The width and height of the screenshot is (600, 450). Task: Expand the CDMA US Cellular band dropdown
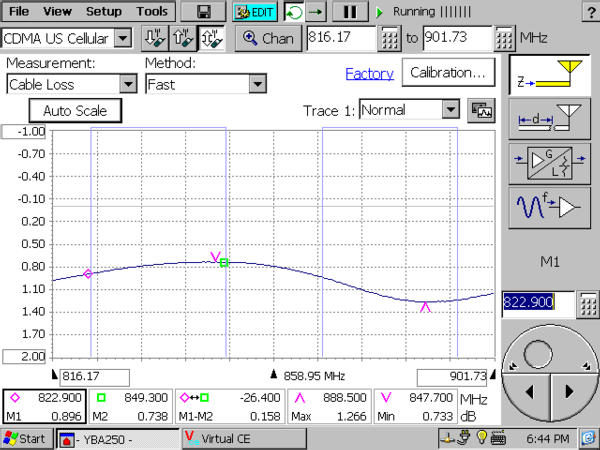[x=123, y=38]
